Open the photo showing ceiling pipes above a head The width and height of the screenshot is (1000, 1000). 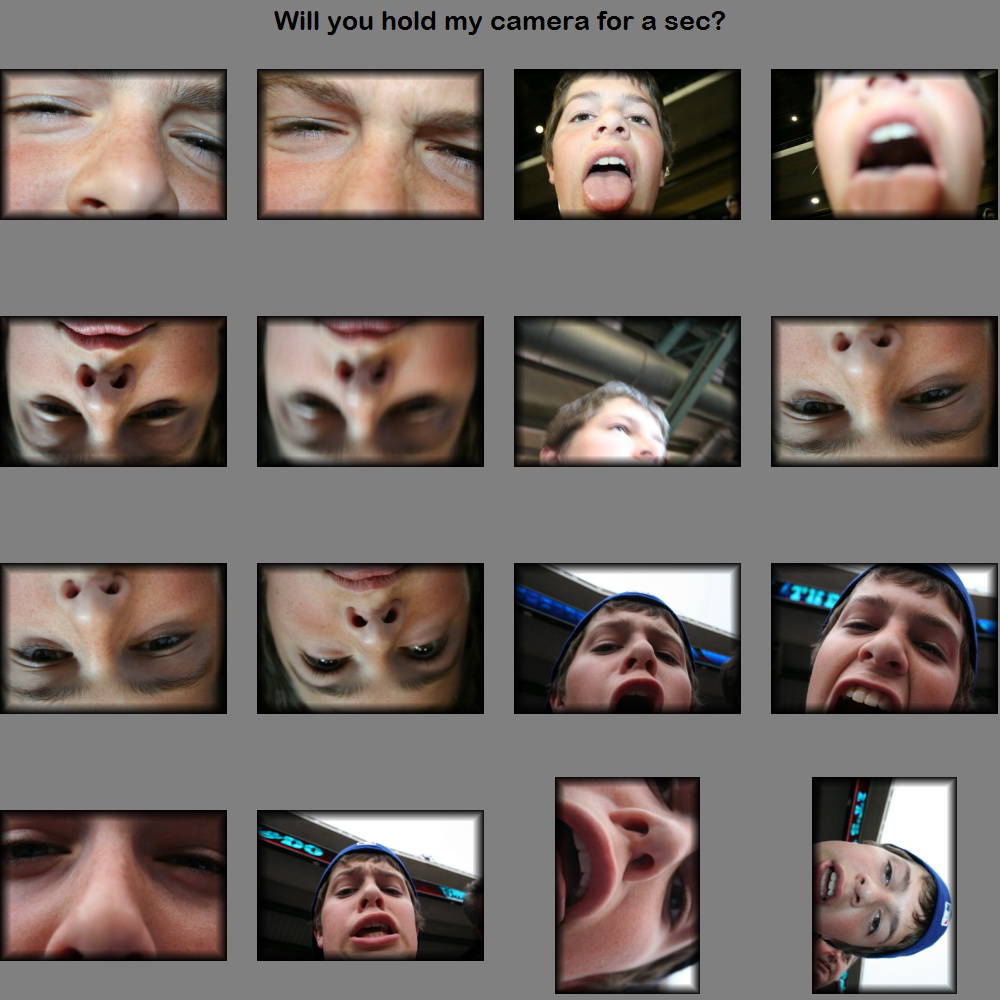(x=627, y=391)
